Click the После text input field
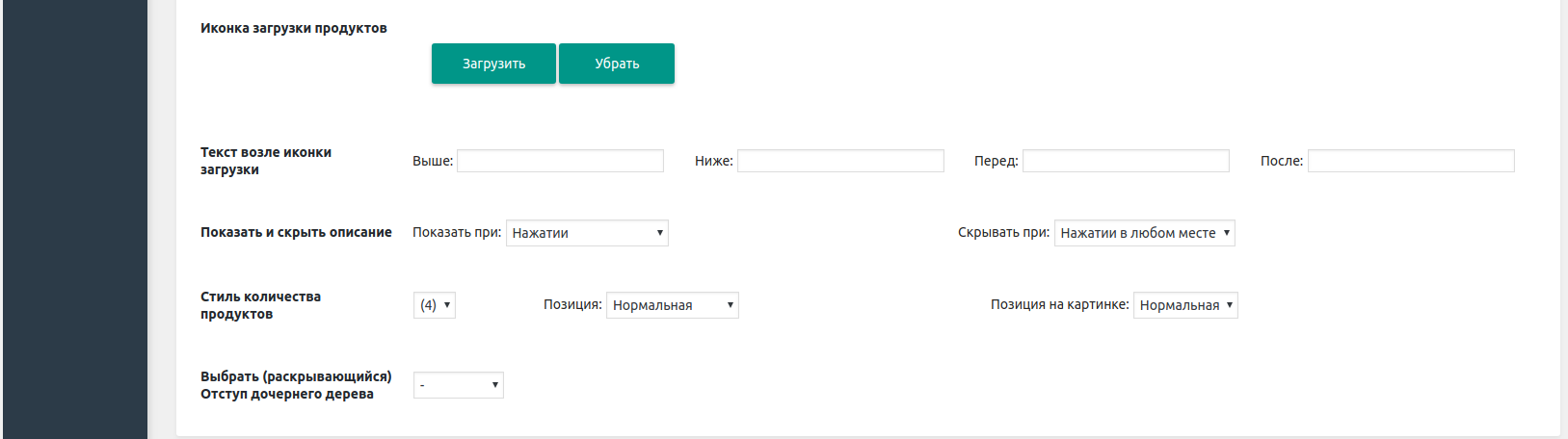Image resolution: width=1568 pixels, height=439 pixels. pyautogui.click(x=1411, y=161)
